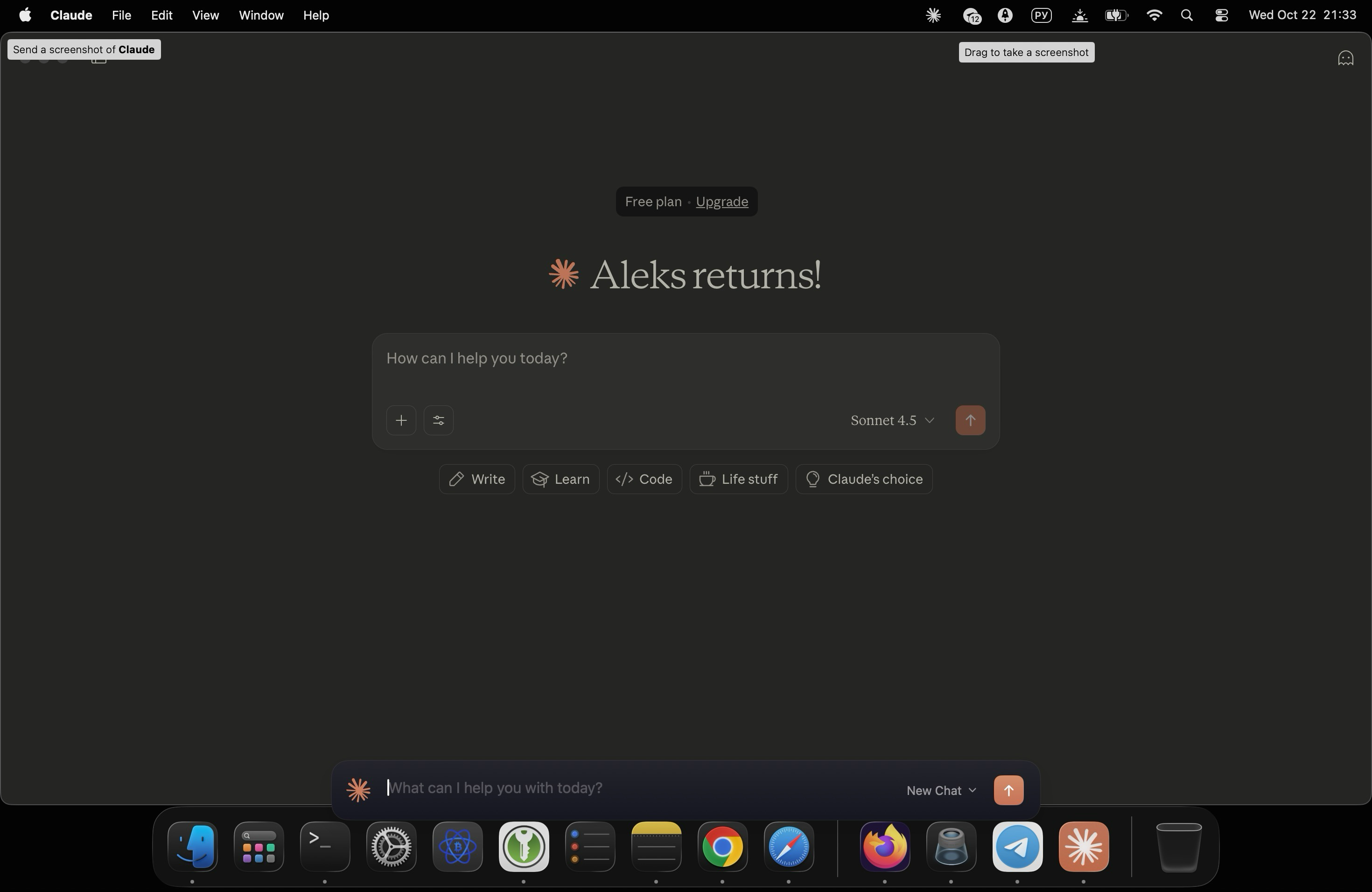The image size is (1372, 892).
Task: Open the Window menu
Action: pos(260,15)
